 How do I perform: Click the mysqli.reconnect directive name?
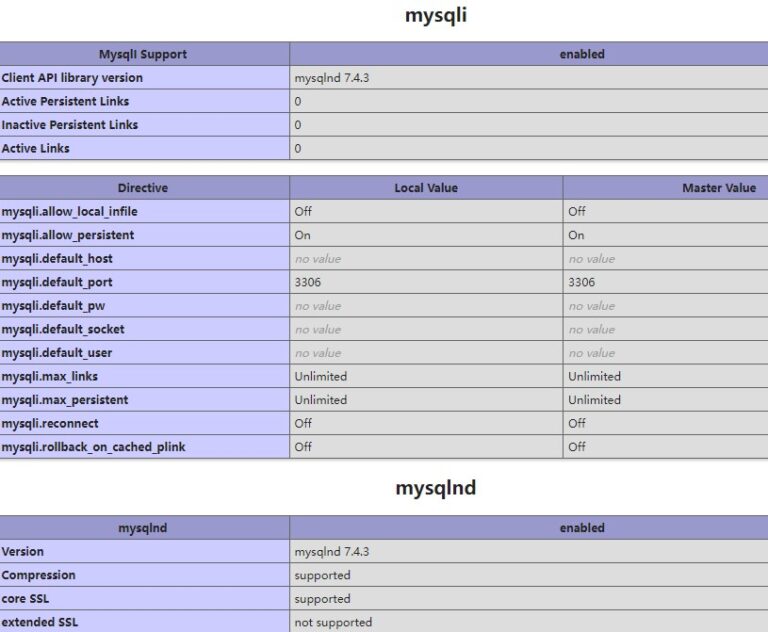pyautogui.click(x=50, y=423)
